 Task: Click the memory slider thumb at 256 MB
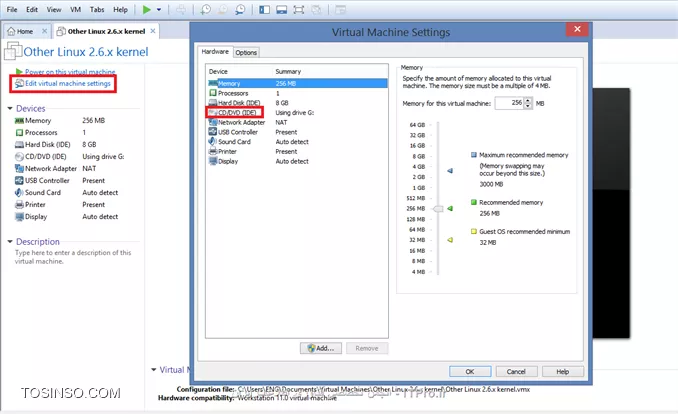click(x=438, y=209)
